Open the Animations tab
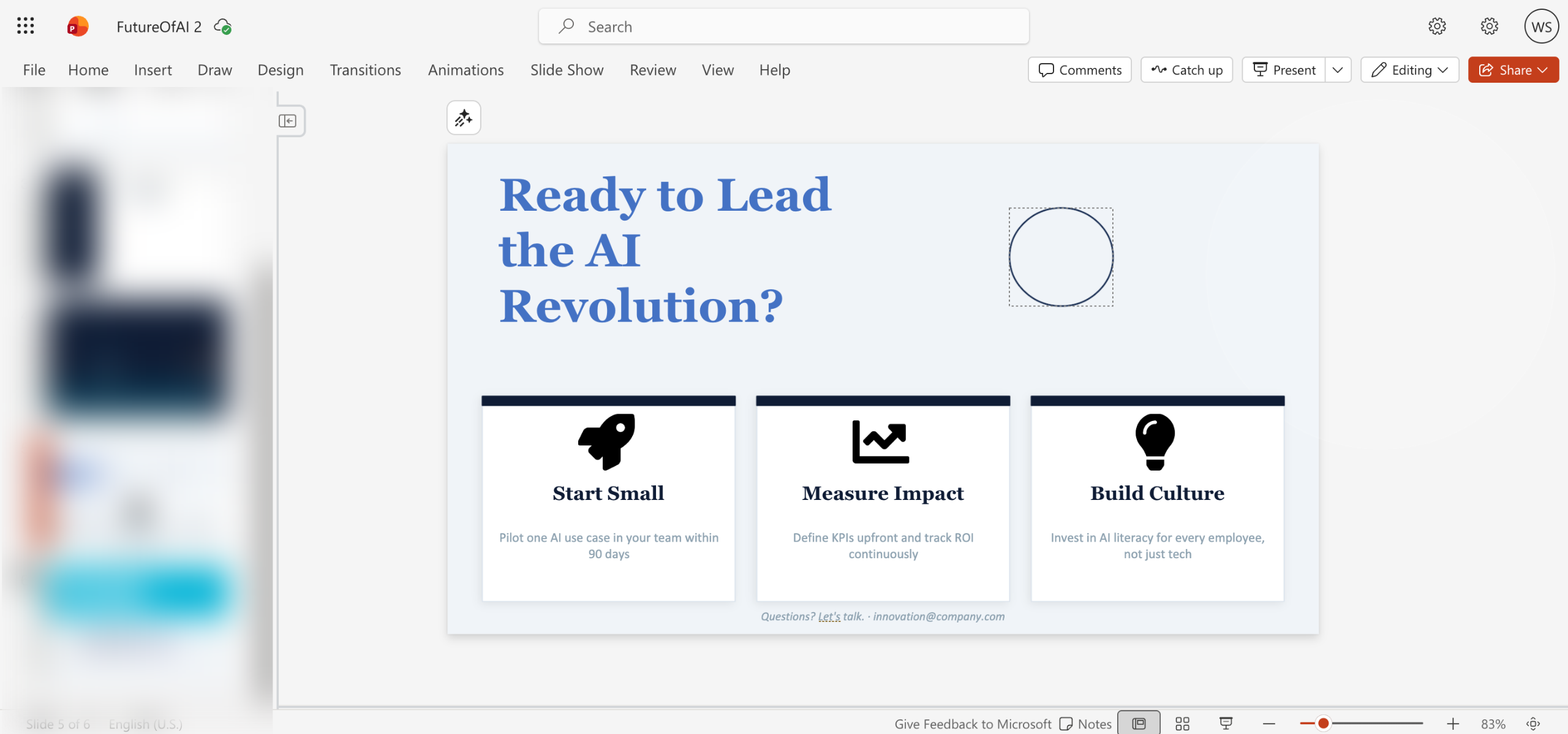This screenshot has width=1568, height=734. tap(466, 70)
